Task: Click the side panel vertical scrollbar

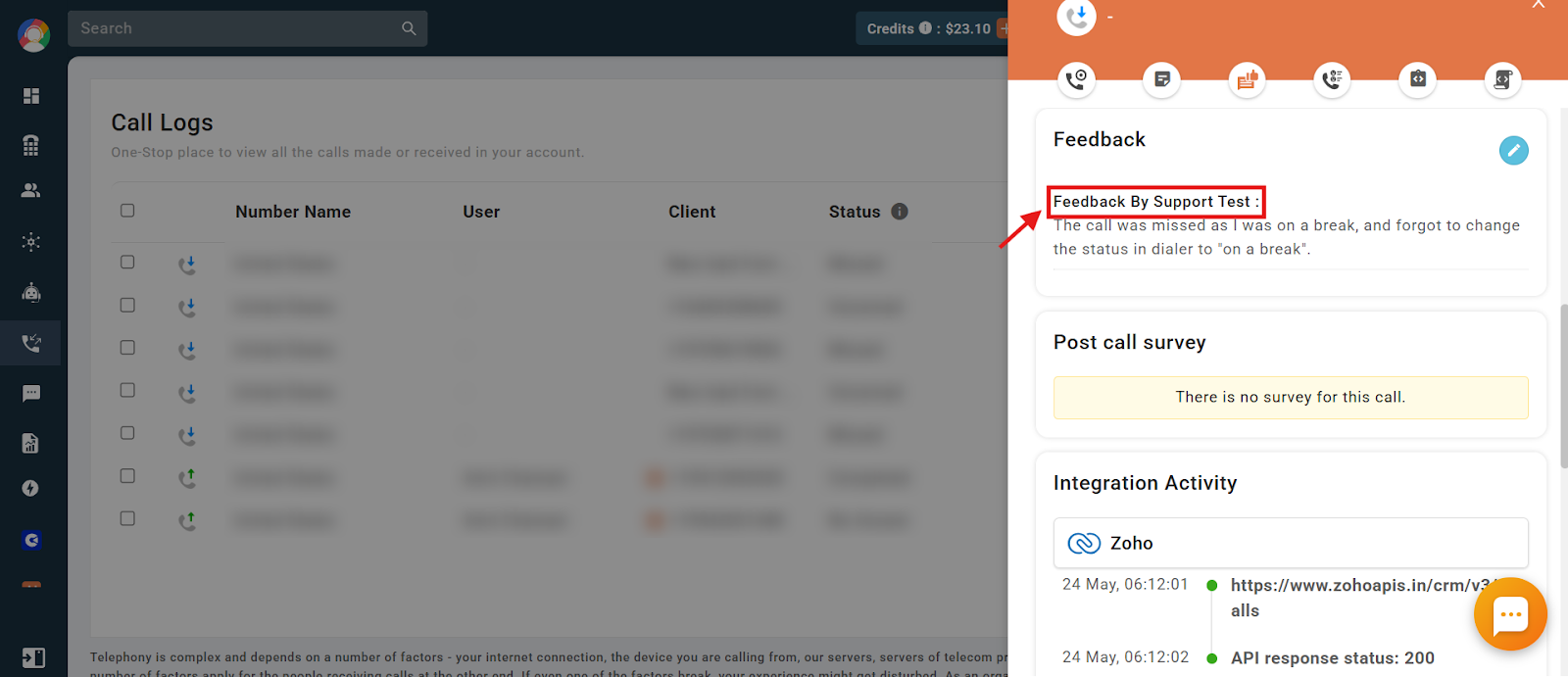Action: pyautogui.click(x=1563, y=386)
